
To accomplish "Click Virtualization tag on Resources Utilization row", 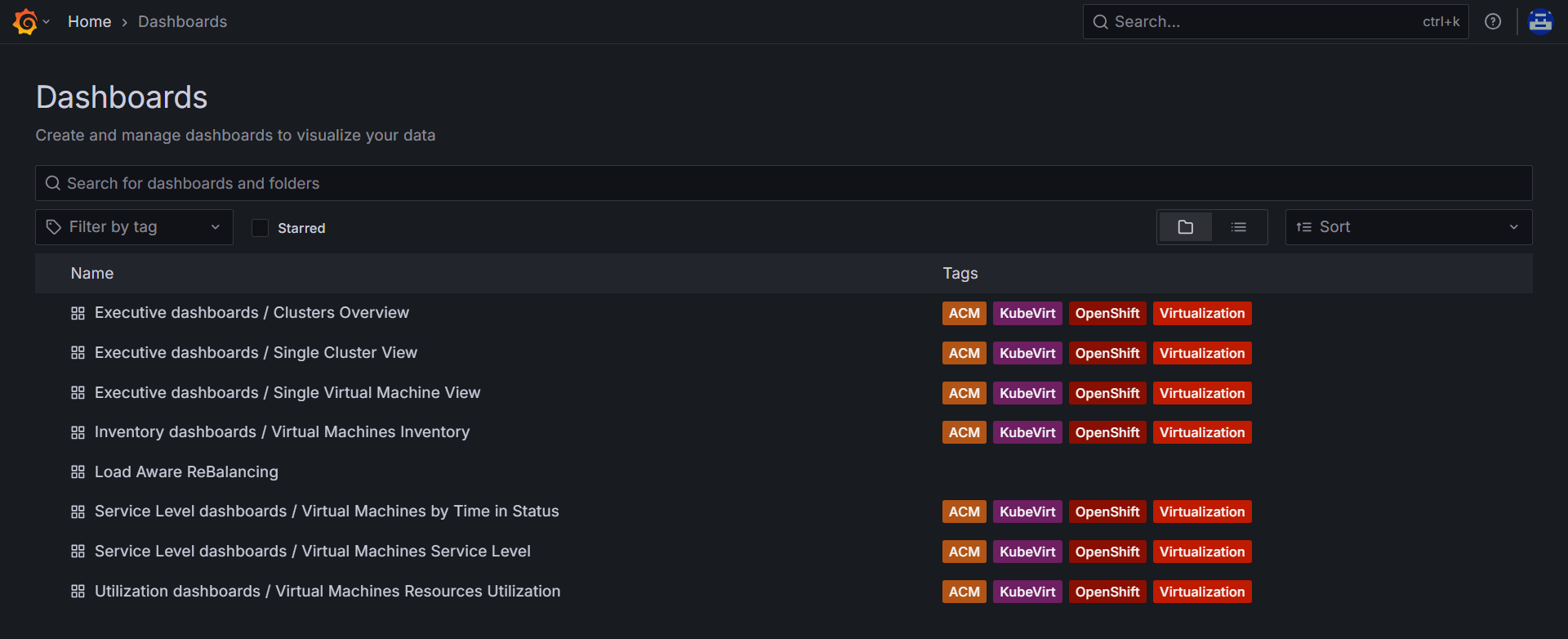I will [x=1201, y=592].
